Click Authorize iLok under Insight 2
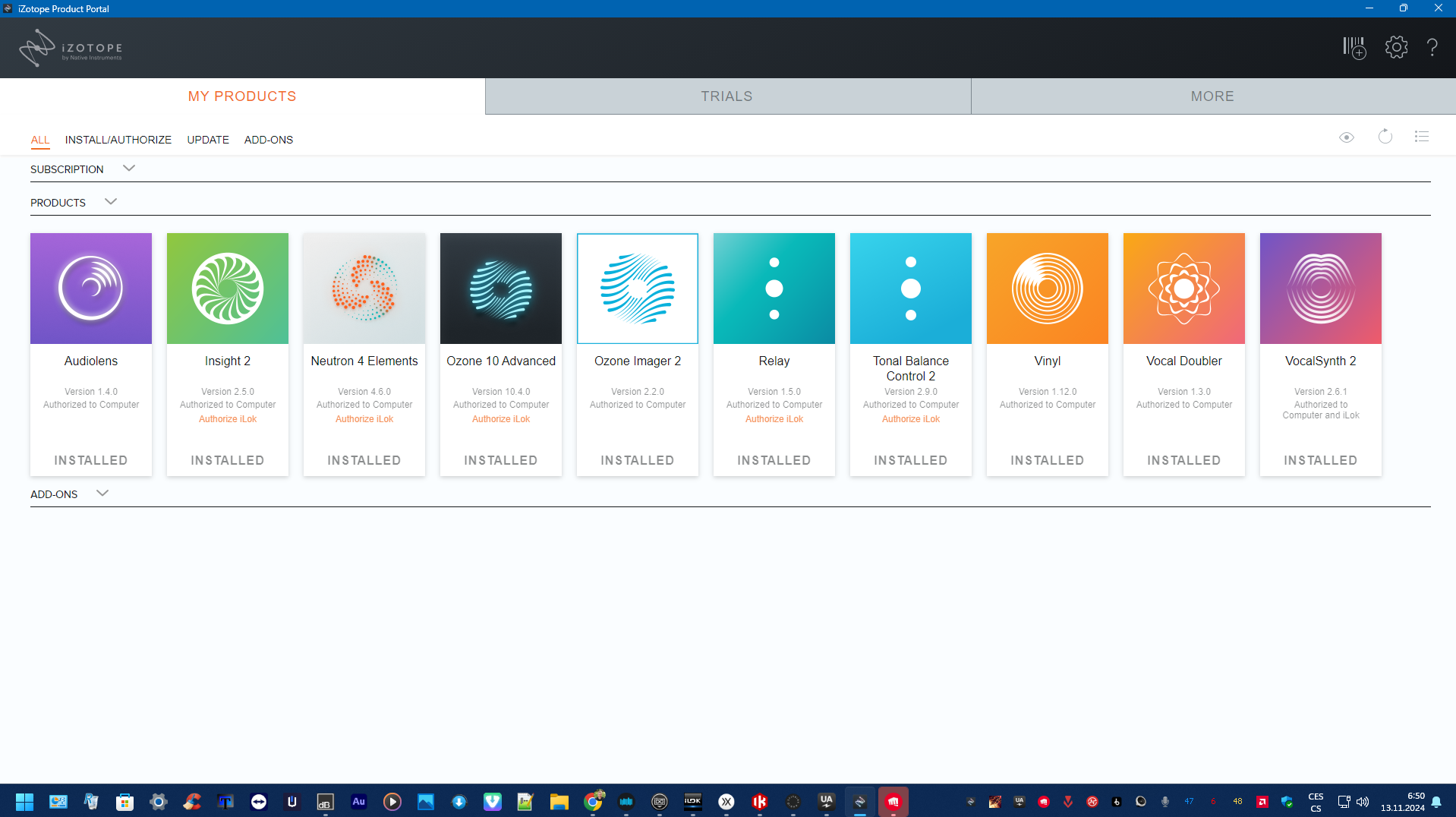 click(228, 419)
